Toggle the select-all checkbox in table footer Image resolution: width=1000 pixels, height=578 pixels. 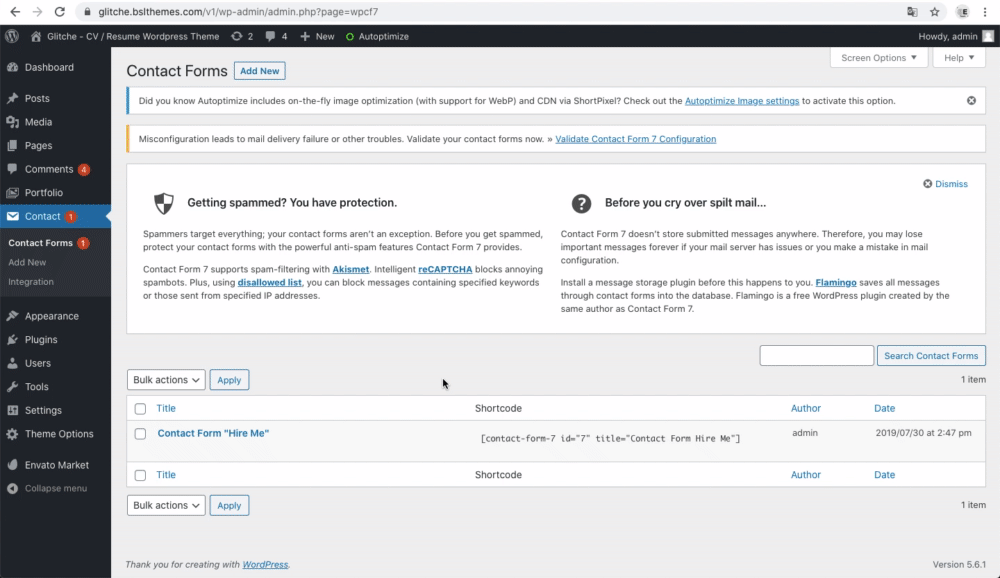[x=140, y=475]
